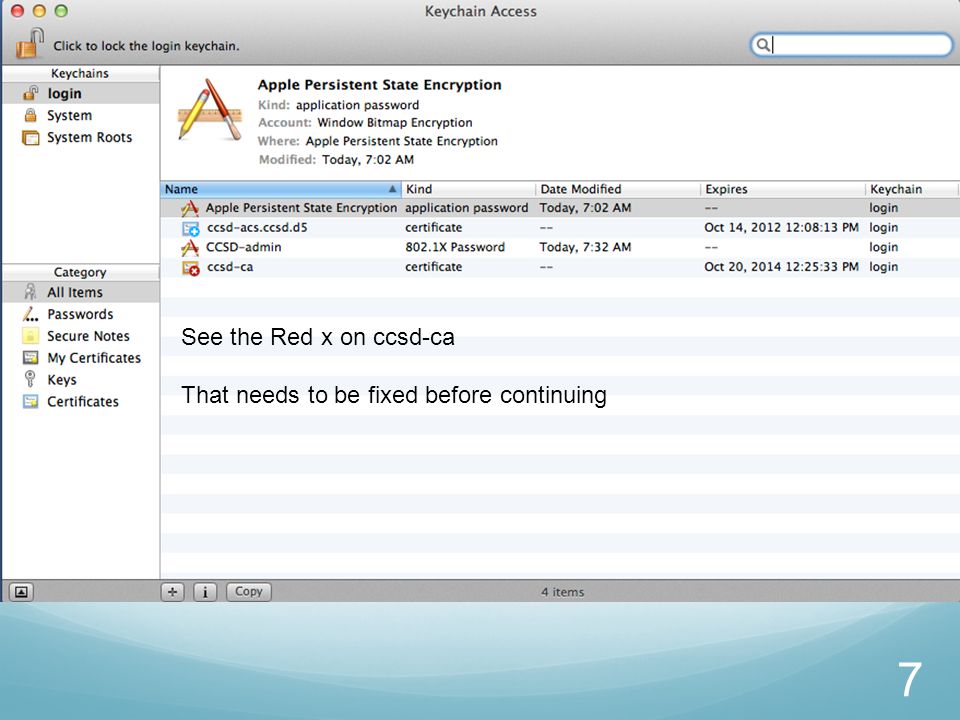Click the Apple Persistent State Encryption row icon
This screenshot has width=960, height=720.
[190, 208]
